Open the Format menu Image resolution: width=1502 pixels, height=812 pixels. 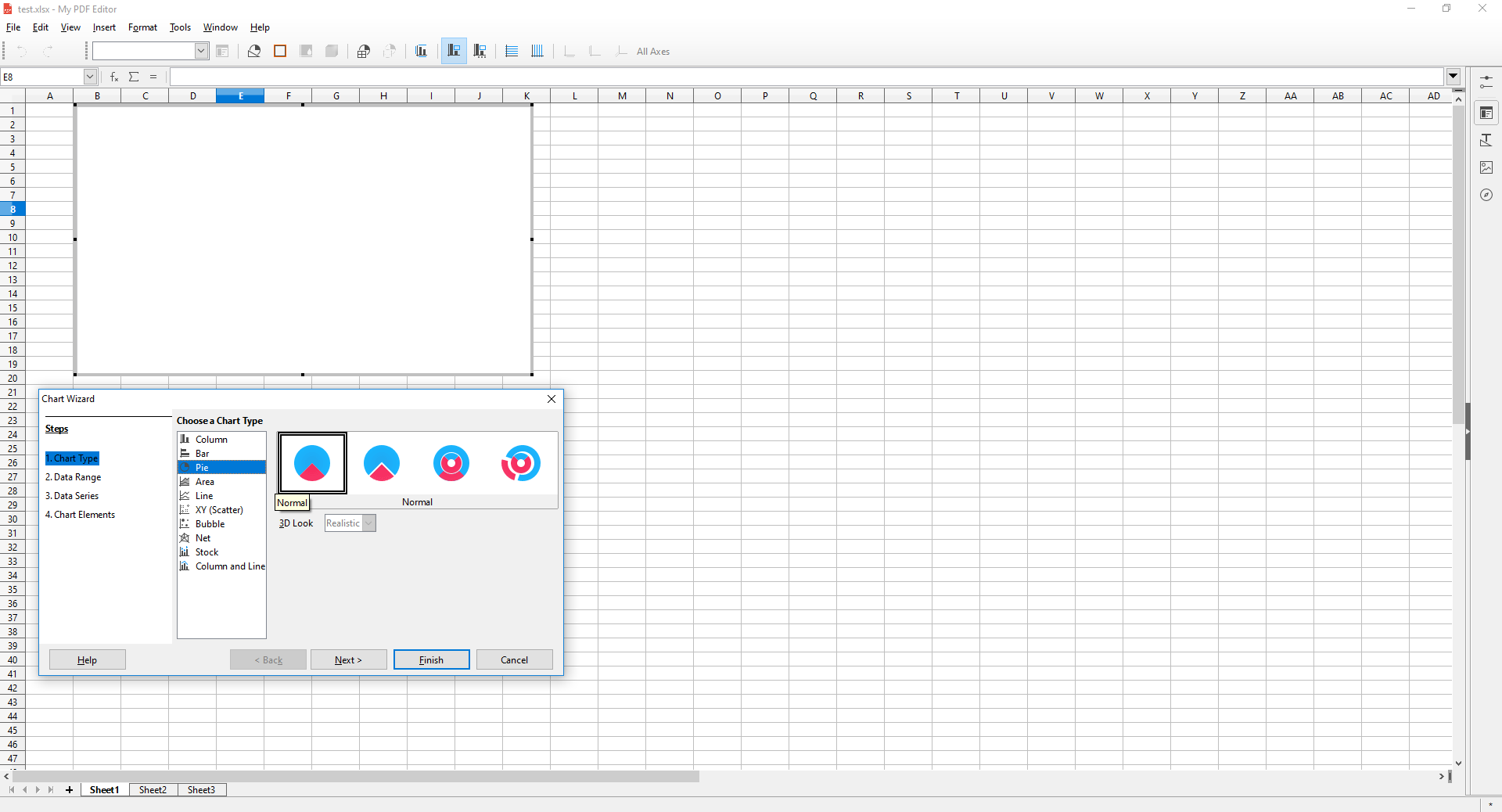tap(142, 27)
